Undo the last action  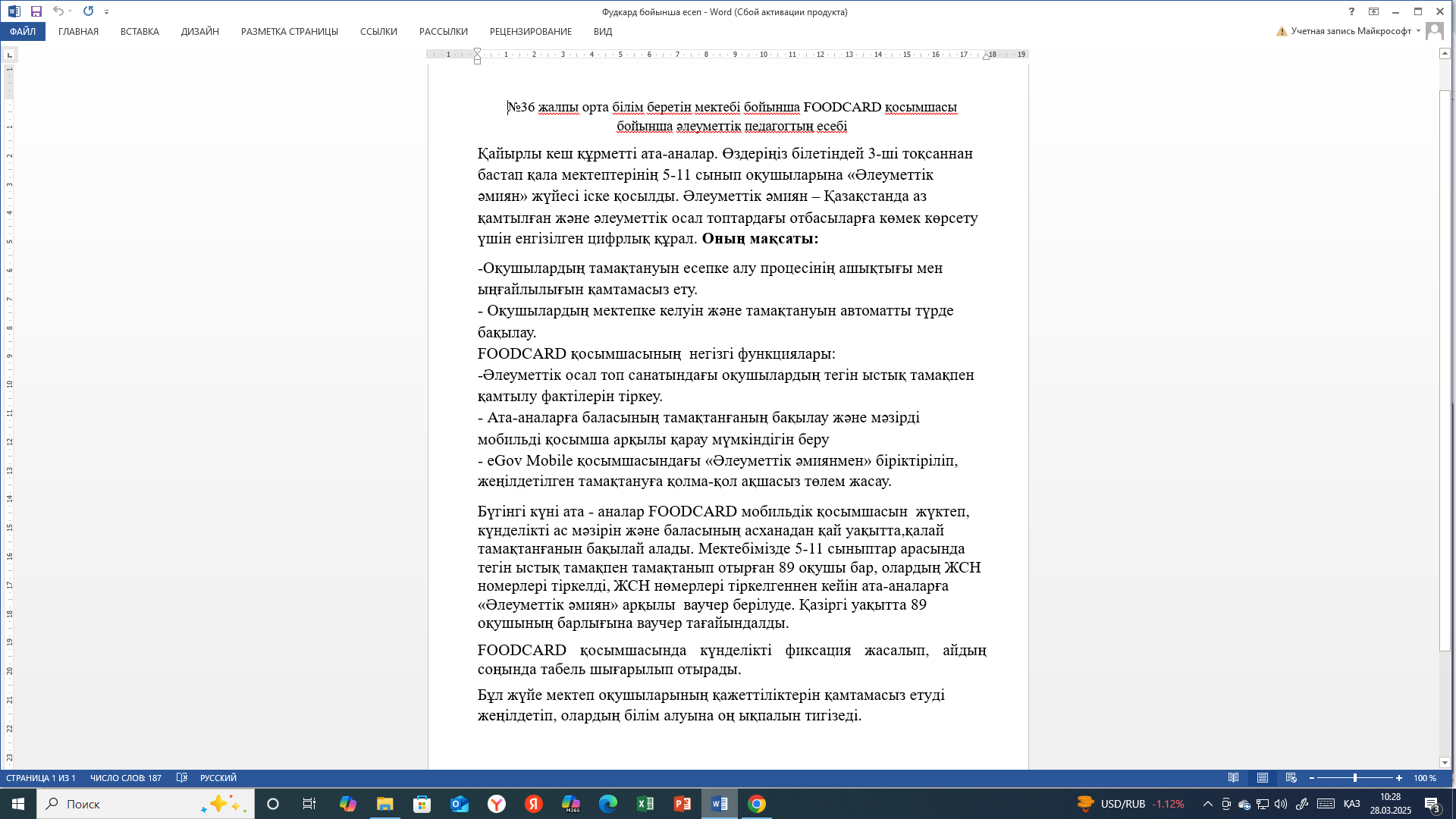58,11
